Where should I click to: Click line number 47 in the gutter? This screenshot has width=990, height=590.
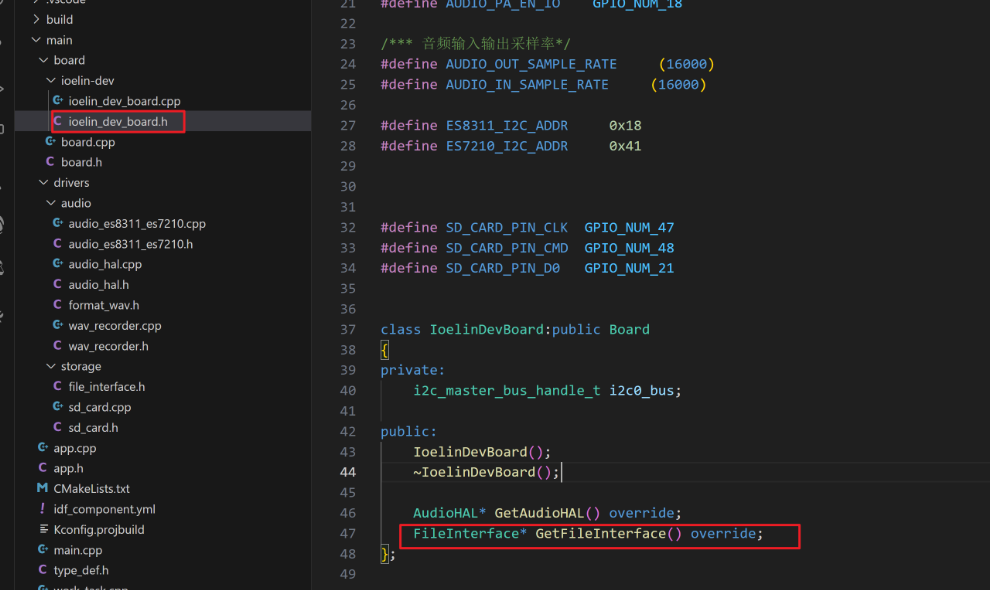[348, 533]
